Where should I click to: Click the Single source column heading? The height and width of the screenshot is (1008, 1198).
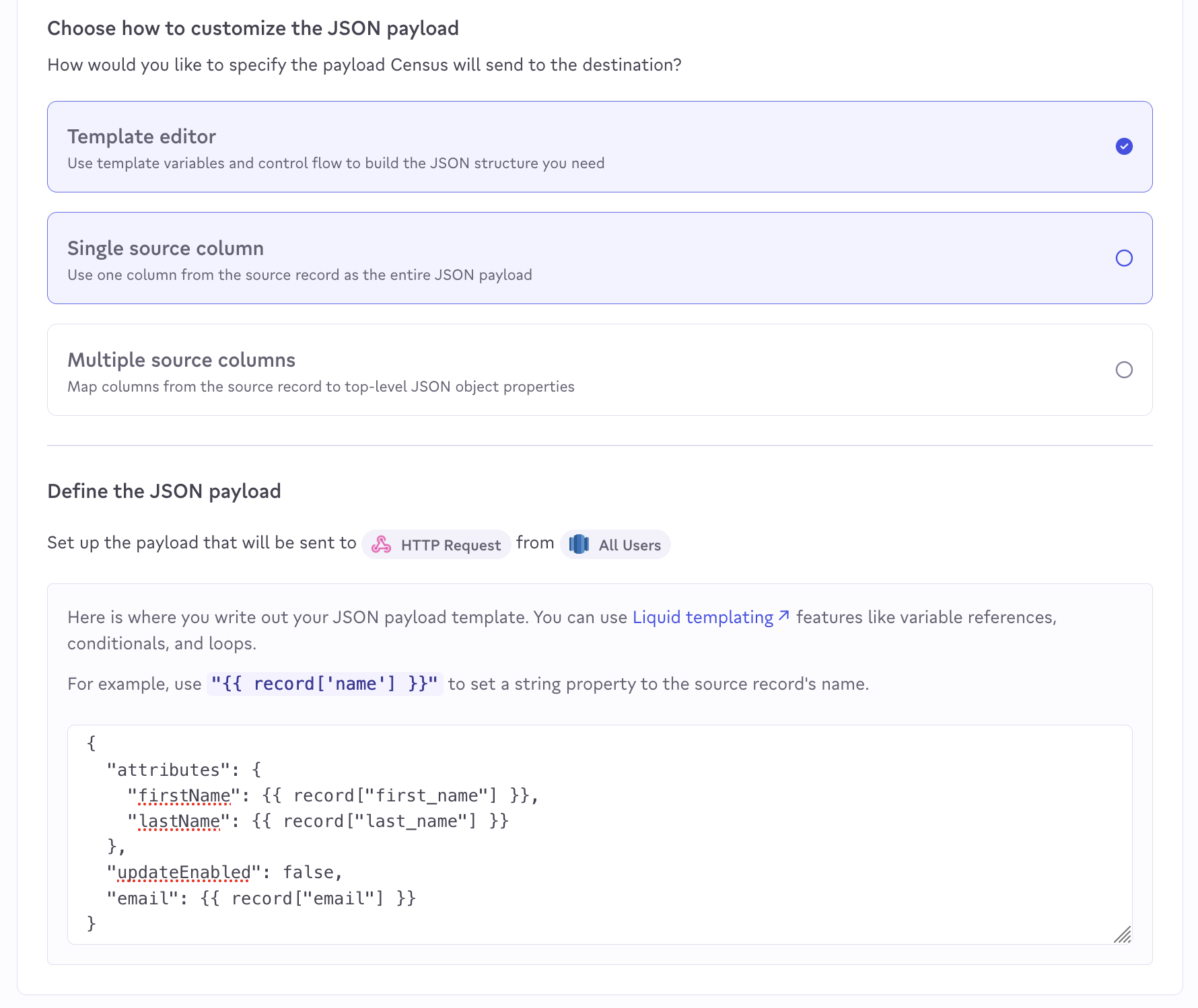tap(166, 248)
